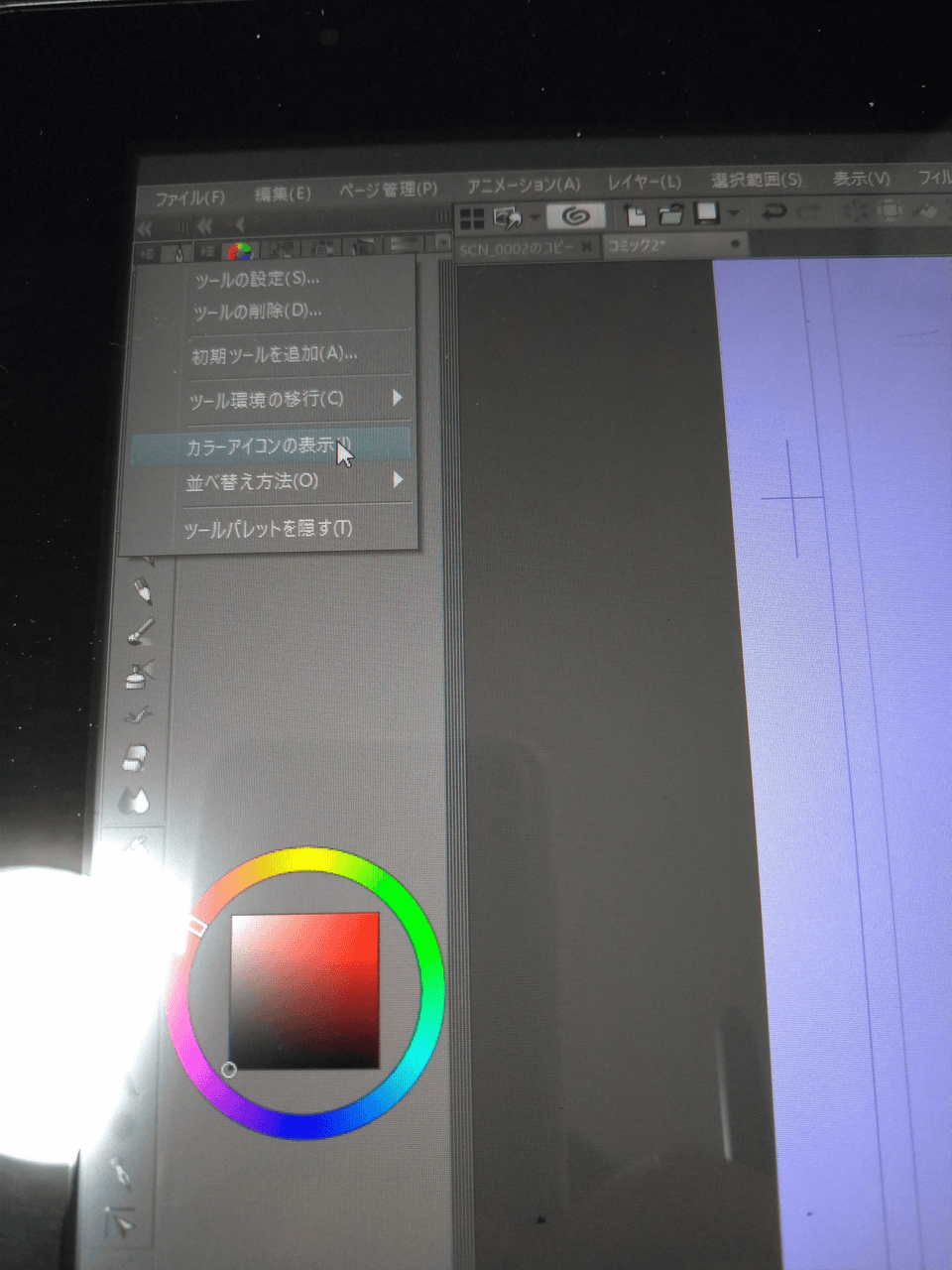The image size is (952, 1270).
Task: Click the Redo arrow icon
Action: [809, 210]
